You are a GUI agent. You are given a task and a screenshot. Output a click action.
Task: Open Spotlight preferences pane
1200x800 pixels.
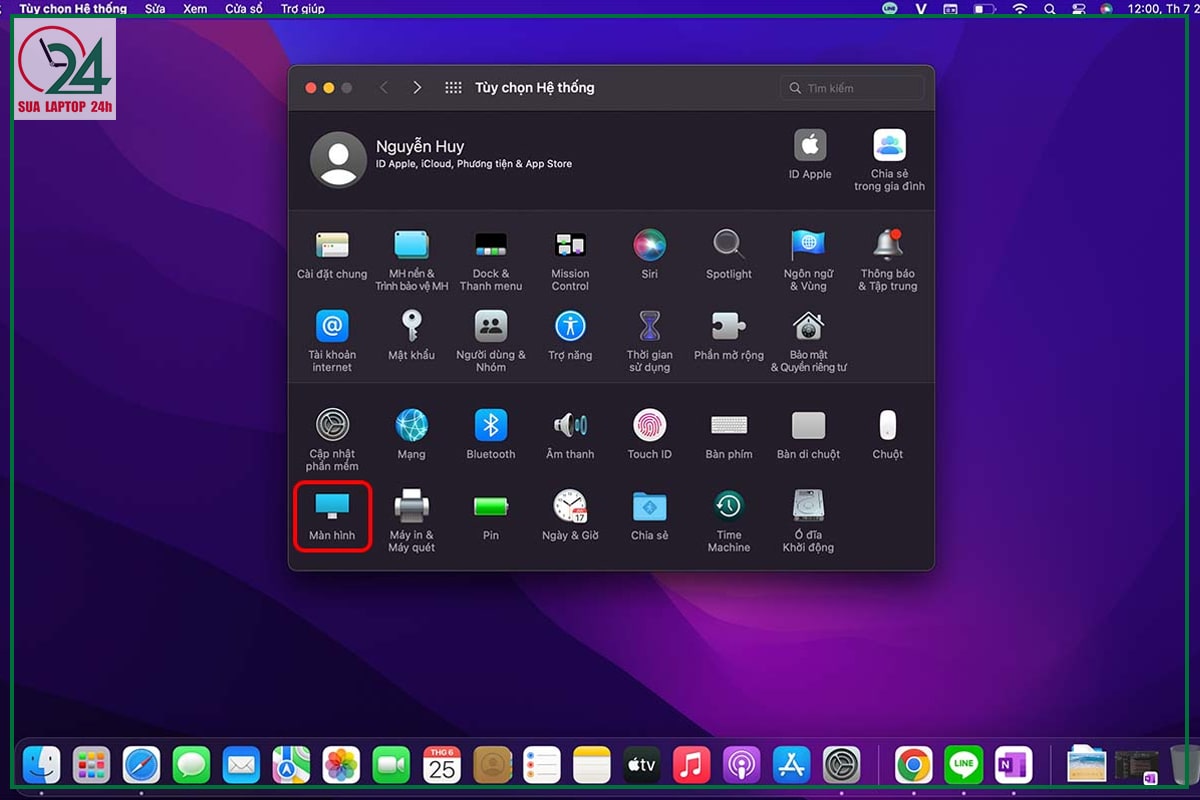click(729, 254)
